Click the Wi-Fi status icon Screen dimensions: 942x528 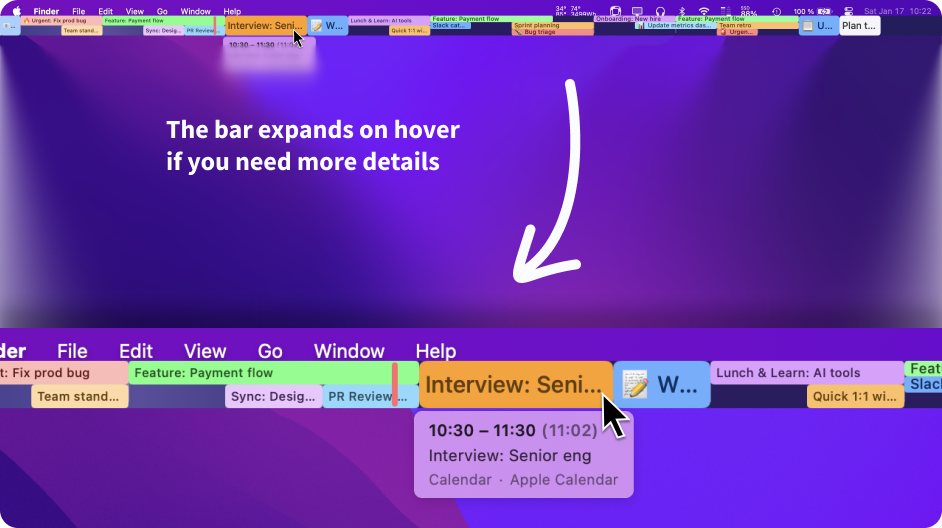tap(703, 11)
